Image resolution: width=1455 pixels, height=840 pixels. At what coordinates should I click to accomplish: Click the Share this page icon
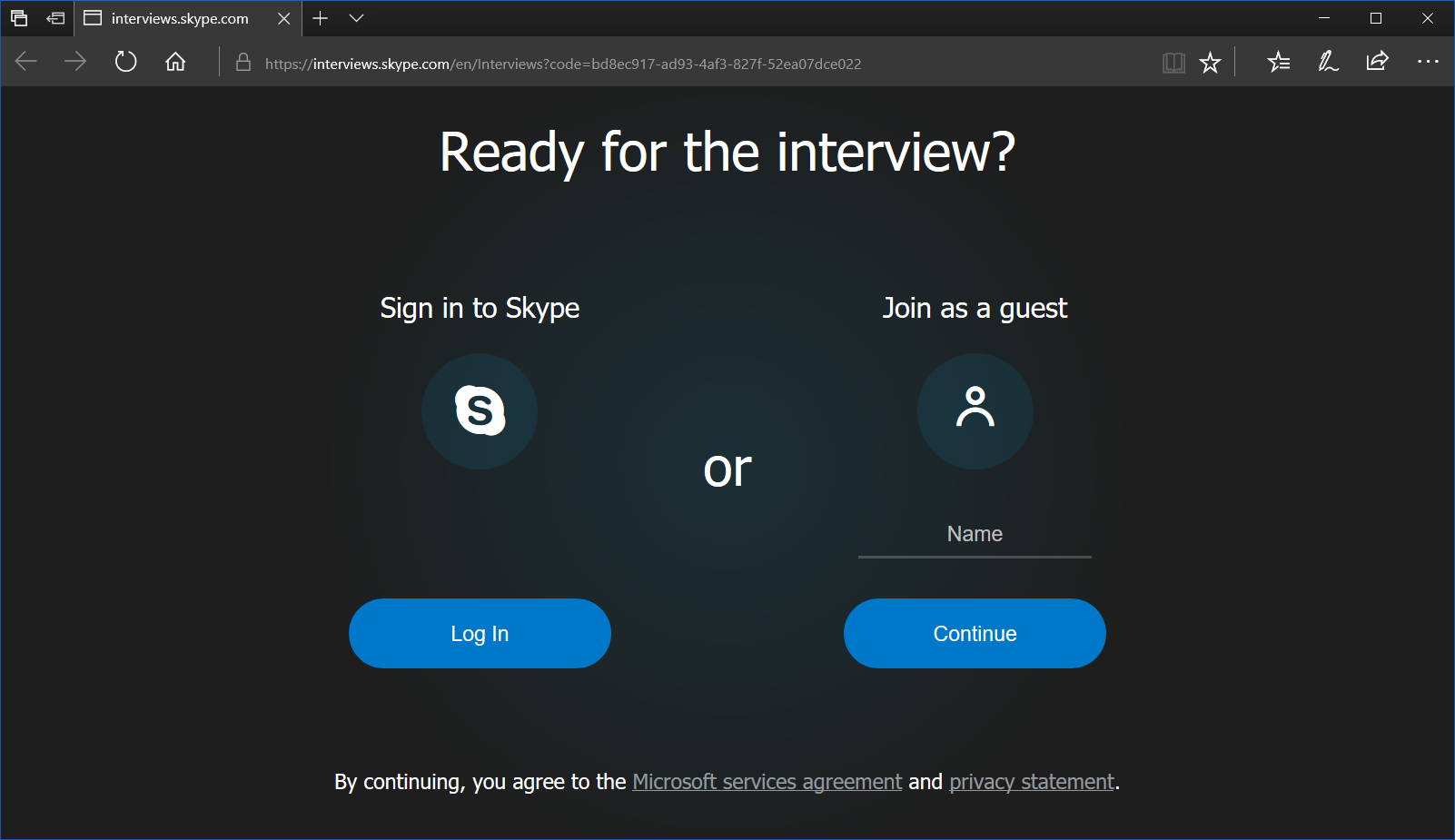1378,62
